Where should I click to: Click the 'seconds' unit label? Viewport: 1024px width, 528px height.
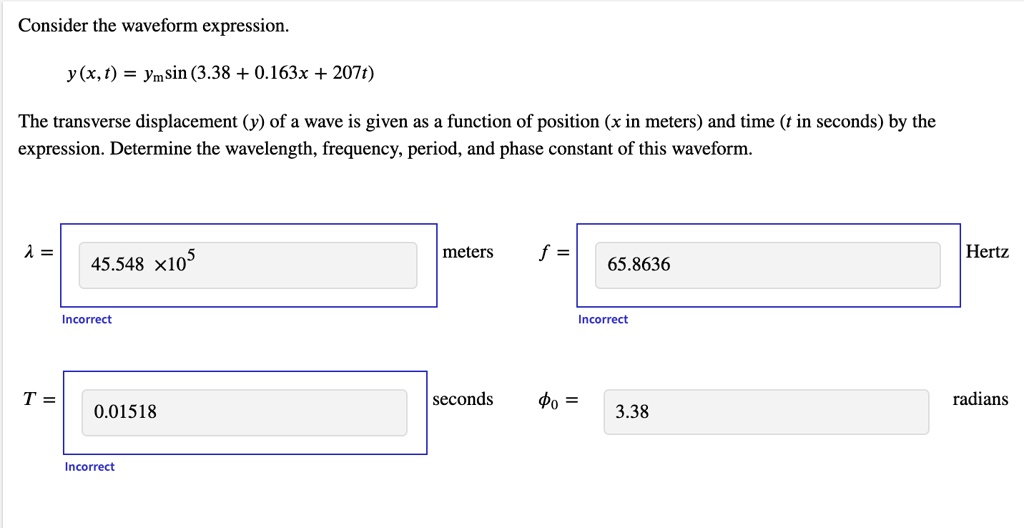click(463, 399)
